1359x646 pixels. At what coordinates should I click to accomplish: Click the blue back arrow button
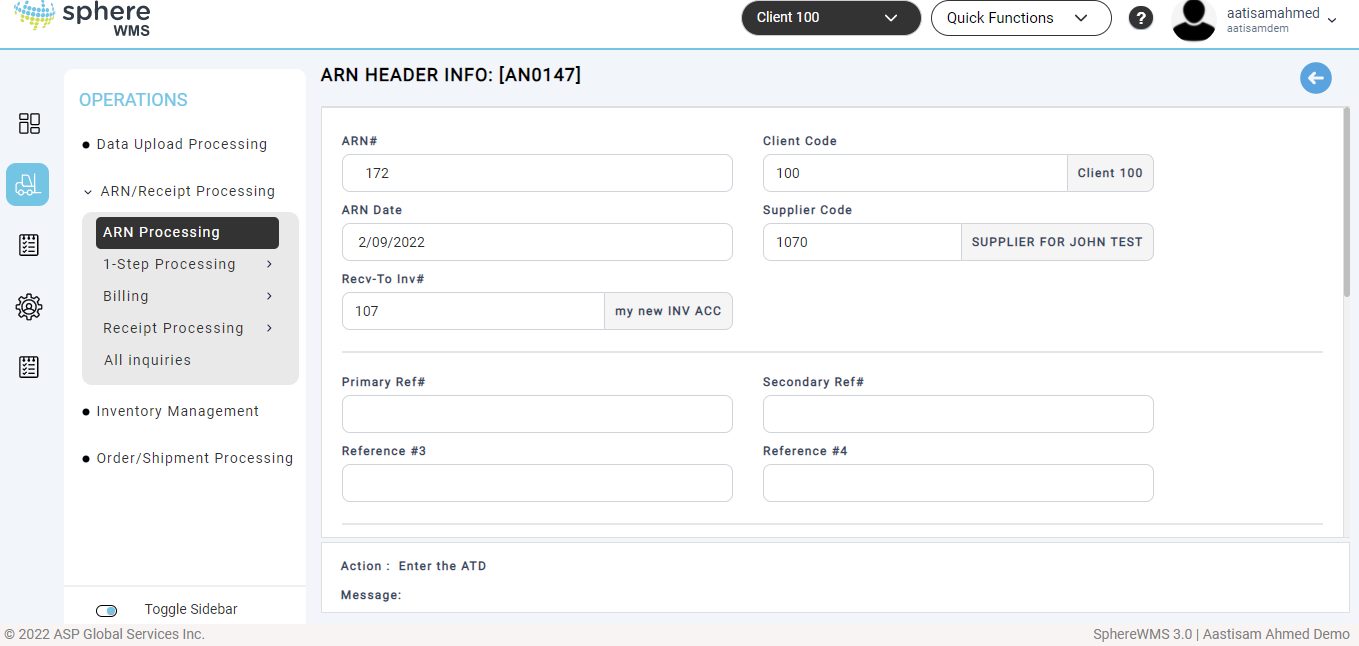[x=1315, y=78]
